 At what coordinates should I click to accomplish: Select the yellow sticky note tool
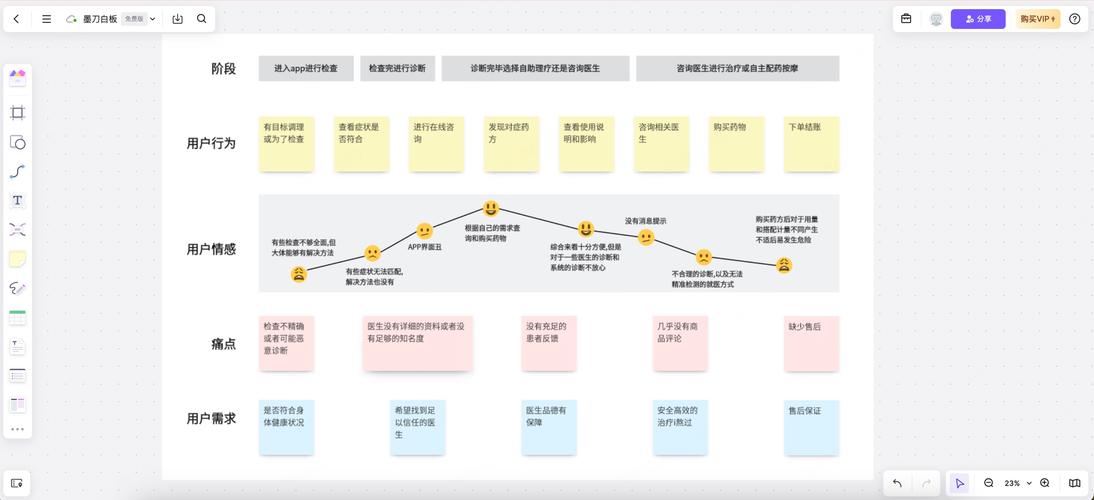[x=17, y=259]
